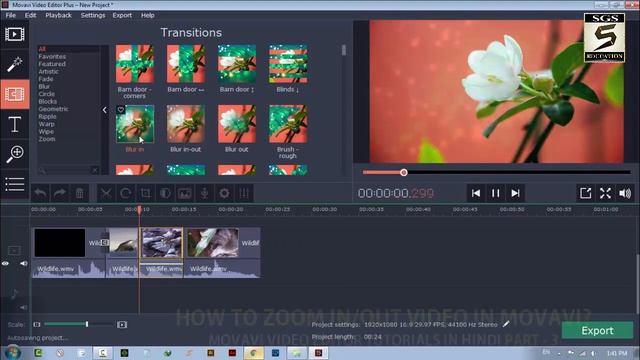Open the Chrome taskbar icon
This screenshot has height=360, width=640.
[x=253, y=353]
